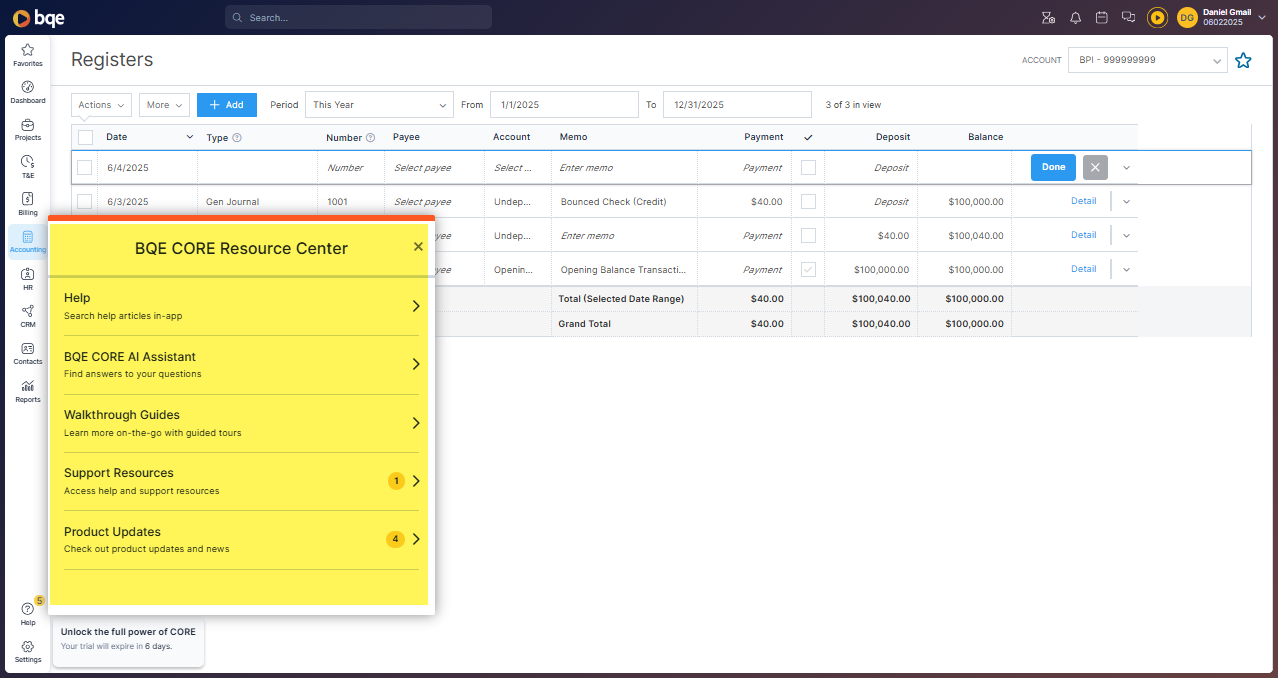The height and width of the screenshot is (678, 1278).
Task: Click the From date field showing 1/1/2025
Action: coord(563,104)
